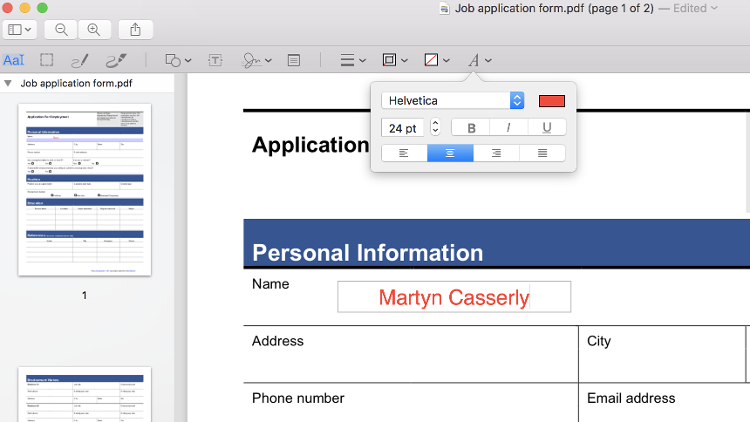Click the sidebar view toggle icon
Image resolution: width=750 pixels, height=422 pixels.
[x=15, y=30]
